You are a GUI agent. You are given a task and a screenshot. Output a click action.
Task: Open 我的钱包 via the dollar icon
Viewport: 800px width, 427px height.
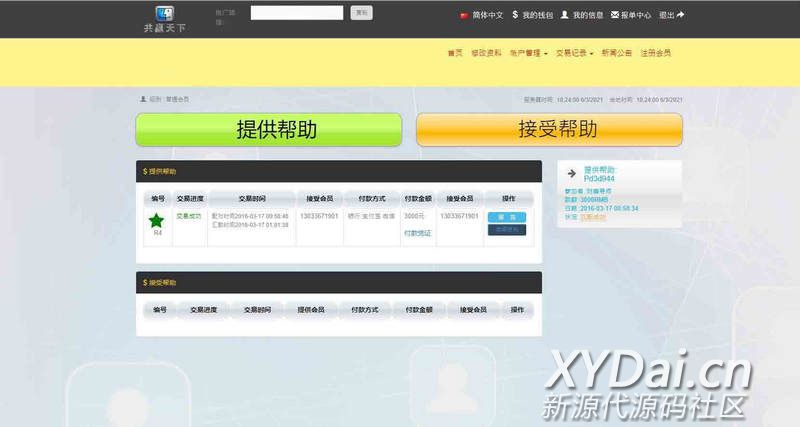515,15
